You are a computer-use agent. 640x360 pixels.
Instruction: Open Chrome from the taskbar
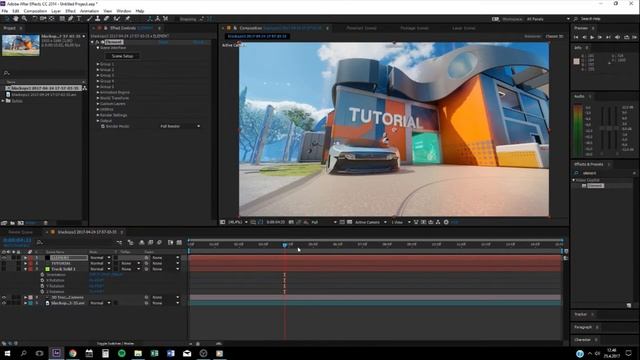point(73,353)
